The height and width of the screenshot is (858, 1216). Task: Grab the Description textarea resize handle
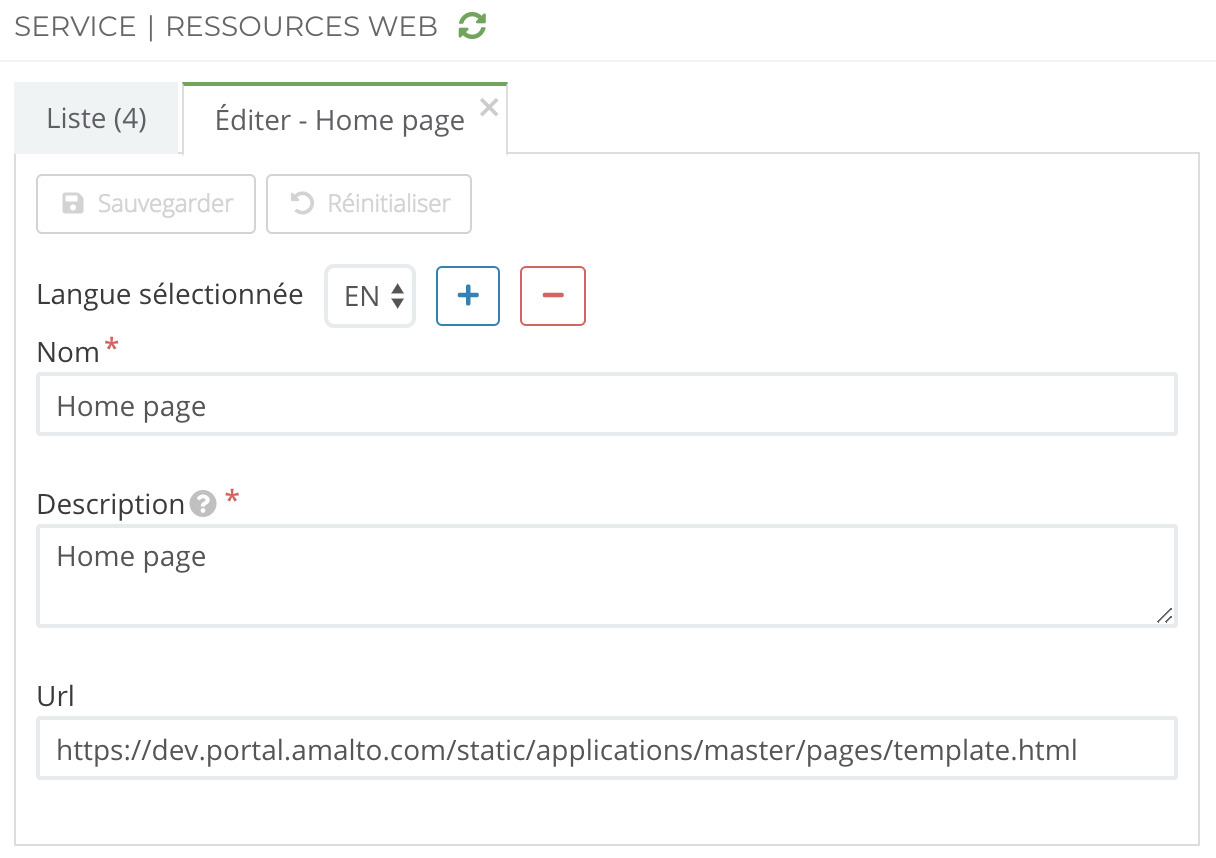pos(1164,616)
